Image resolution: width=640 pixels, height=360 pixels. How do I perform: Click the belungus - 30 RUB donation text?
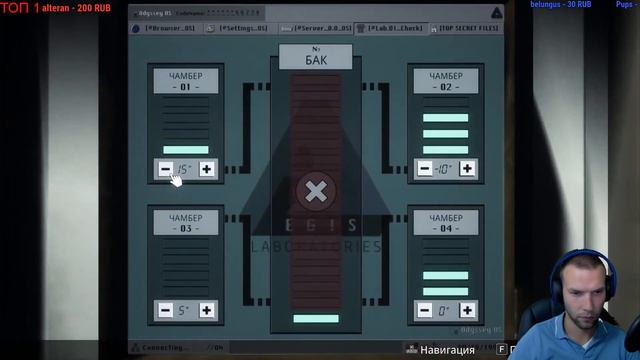561,4
